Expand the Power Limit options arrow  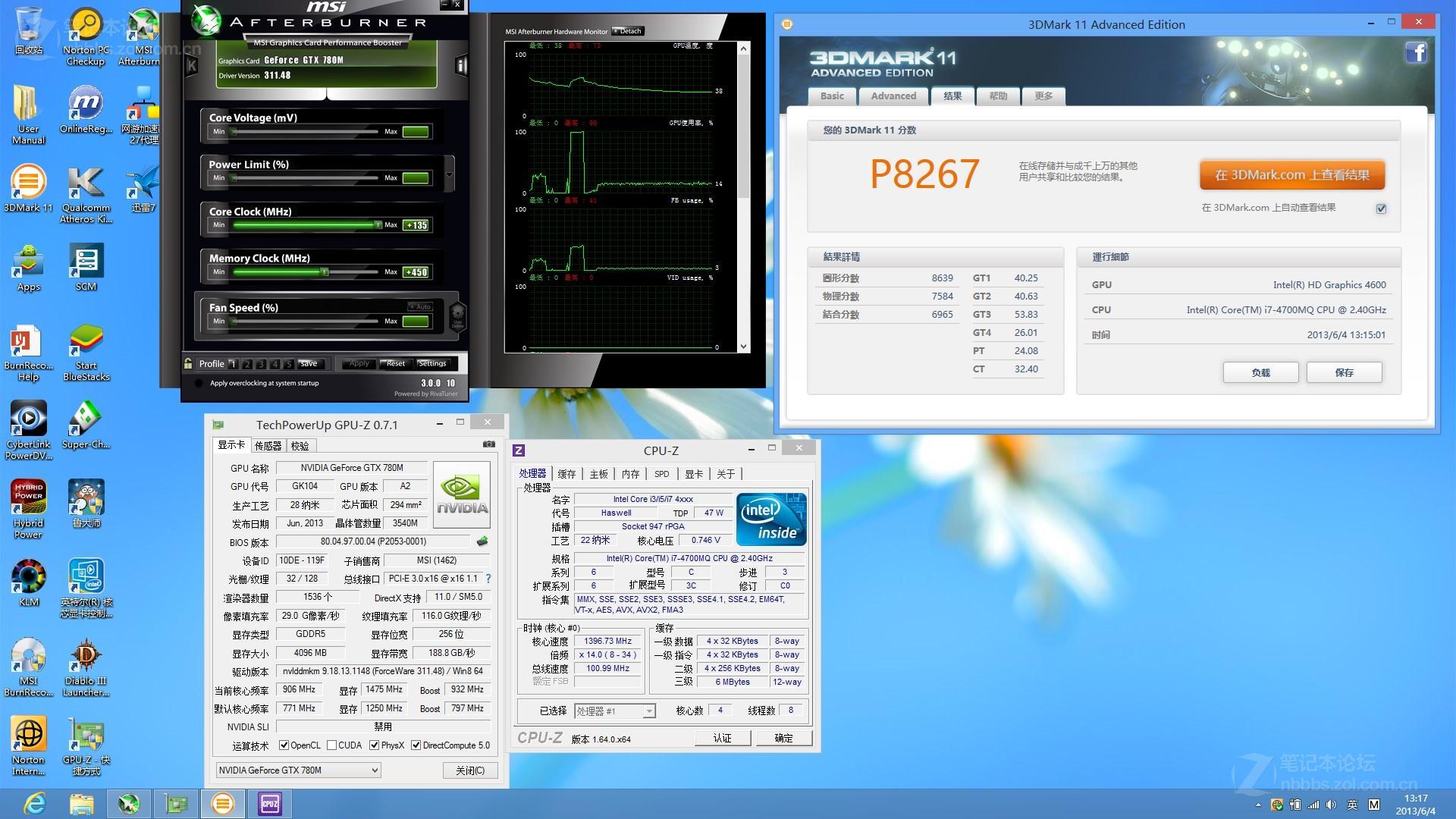click(x=449, y=174)
